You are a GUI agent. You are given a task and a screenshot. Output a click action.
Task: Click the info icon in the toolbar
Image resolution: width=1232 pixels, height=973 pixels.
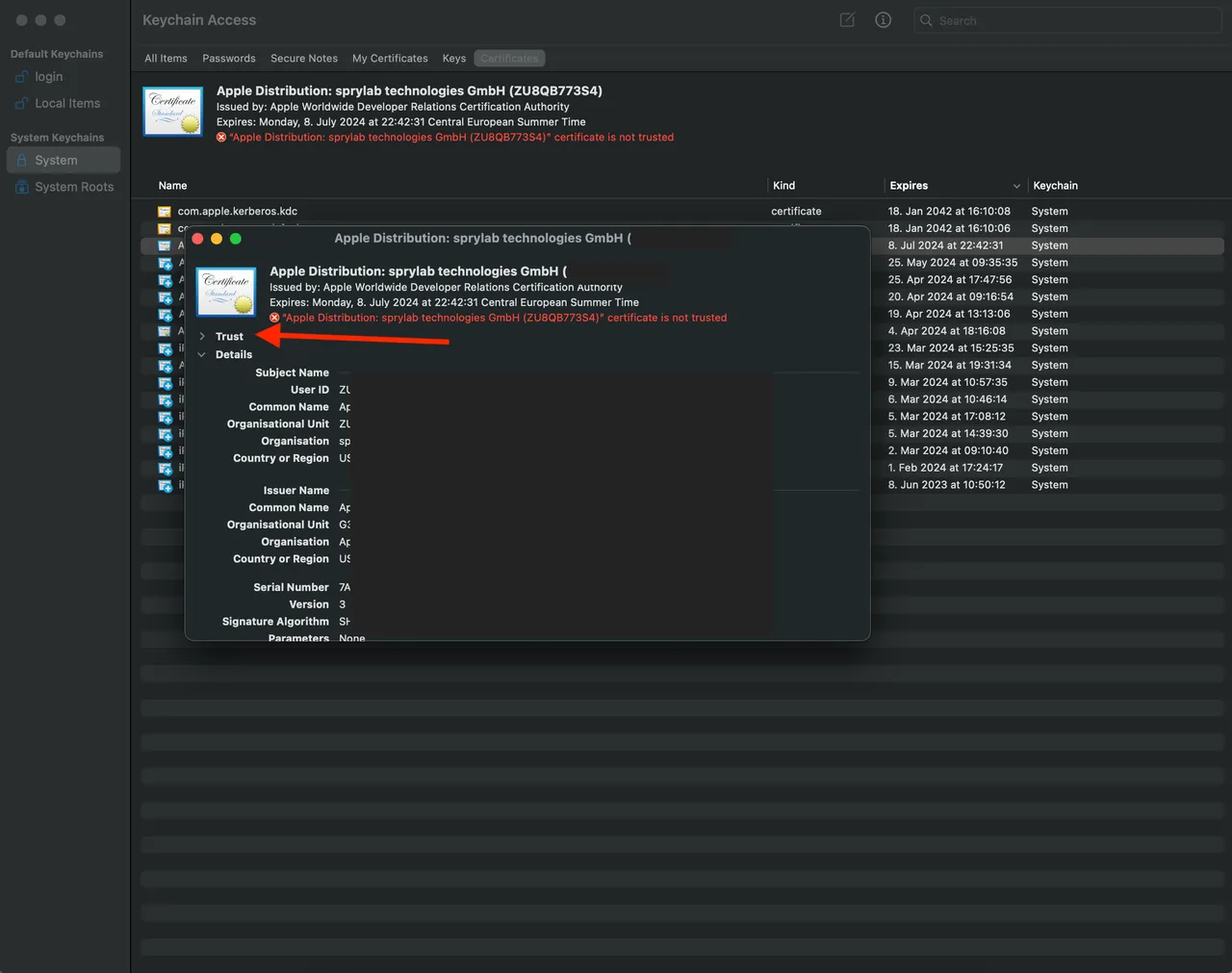coord(883,19)
